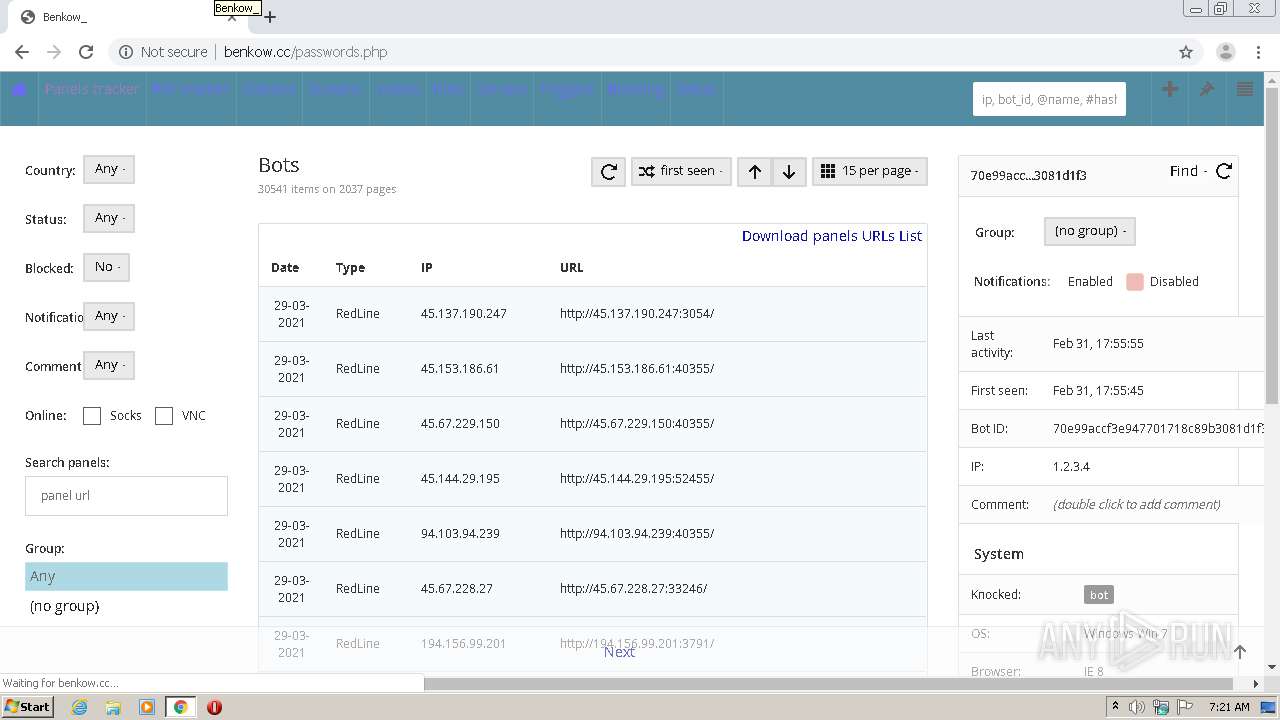1280x720 pixels.
Task: Sort descending with the down arrow
Action: point(789,171)
